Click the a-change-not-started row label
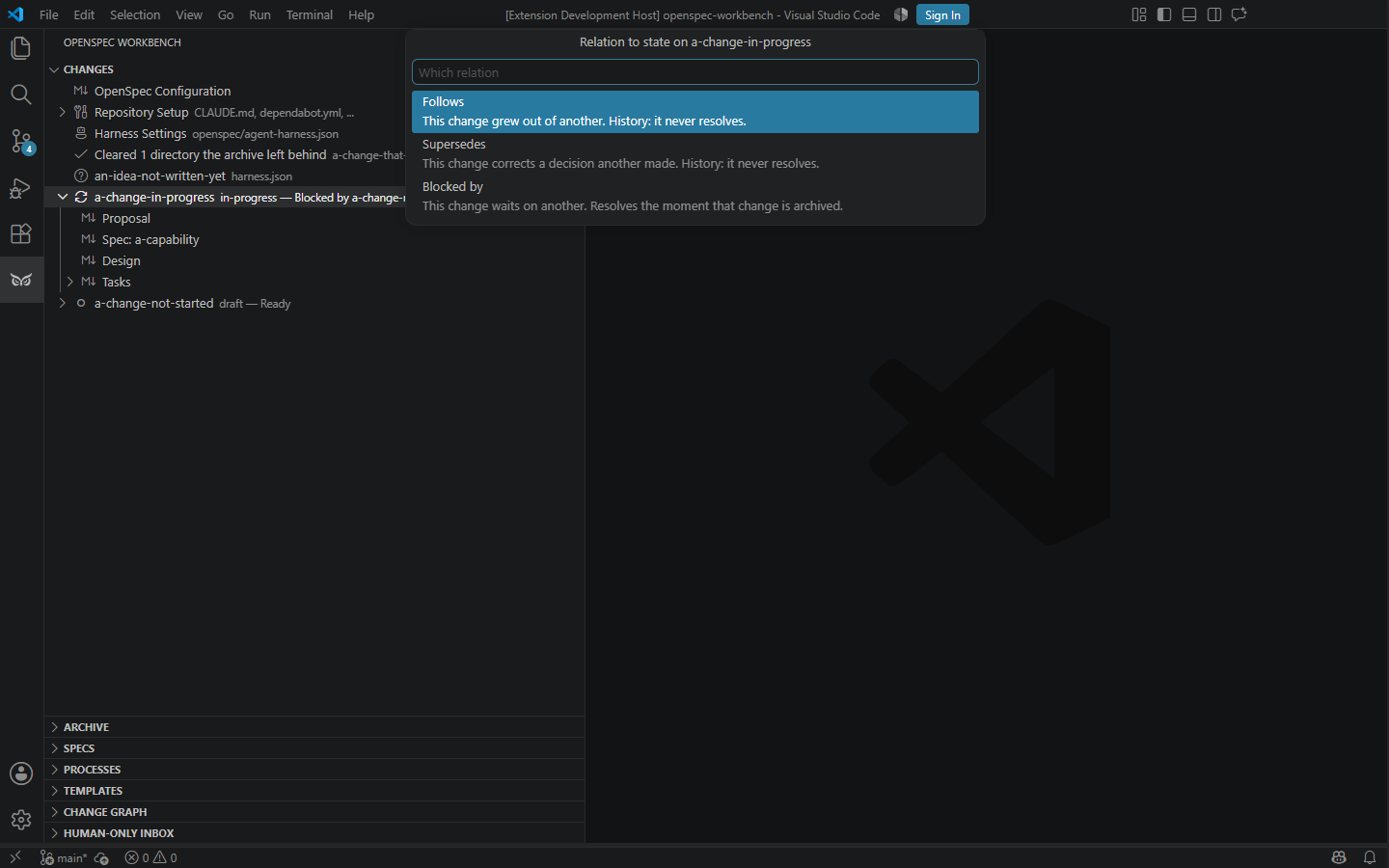This screenshot has width=1389, height=868. pos(154,303)
